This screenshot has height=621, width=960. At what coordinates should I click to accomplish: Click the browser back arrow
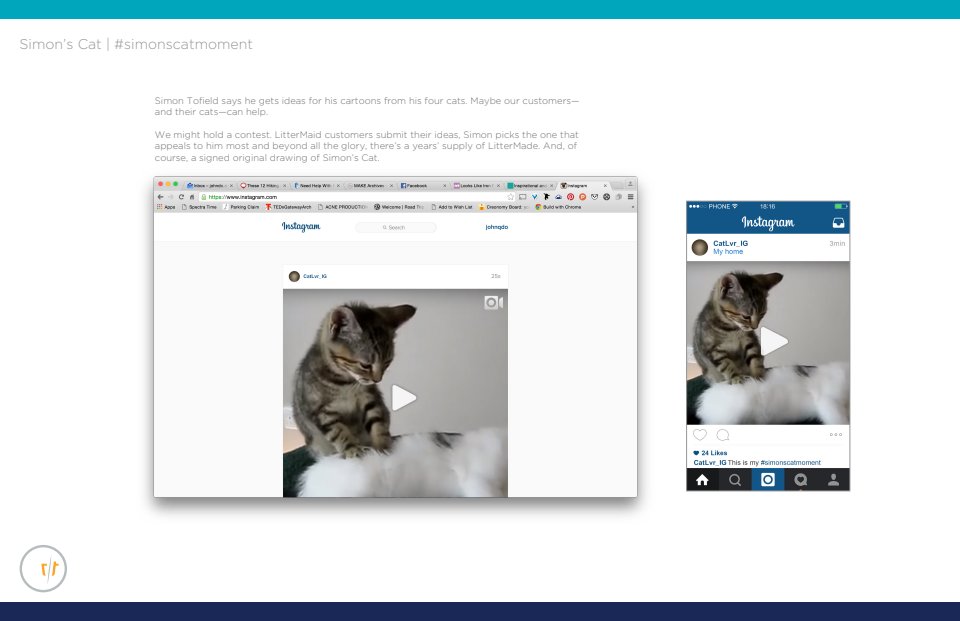(x=160, y=197)
